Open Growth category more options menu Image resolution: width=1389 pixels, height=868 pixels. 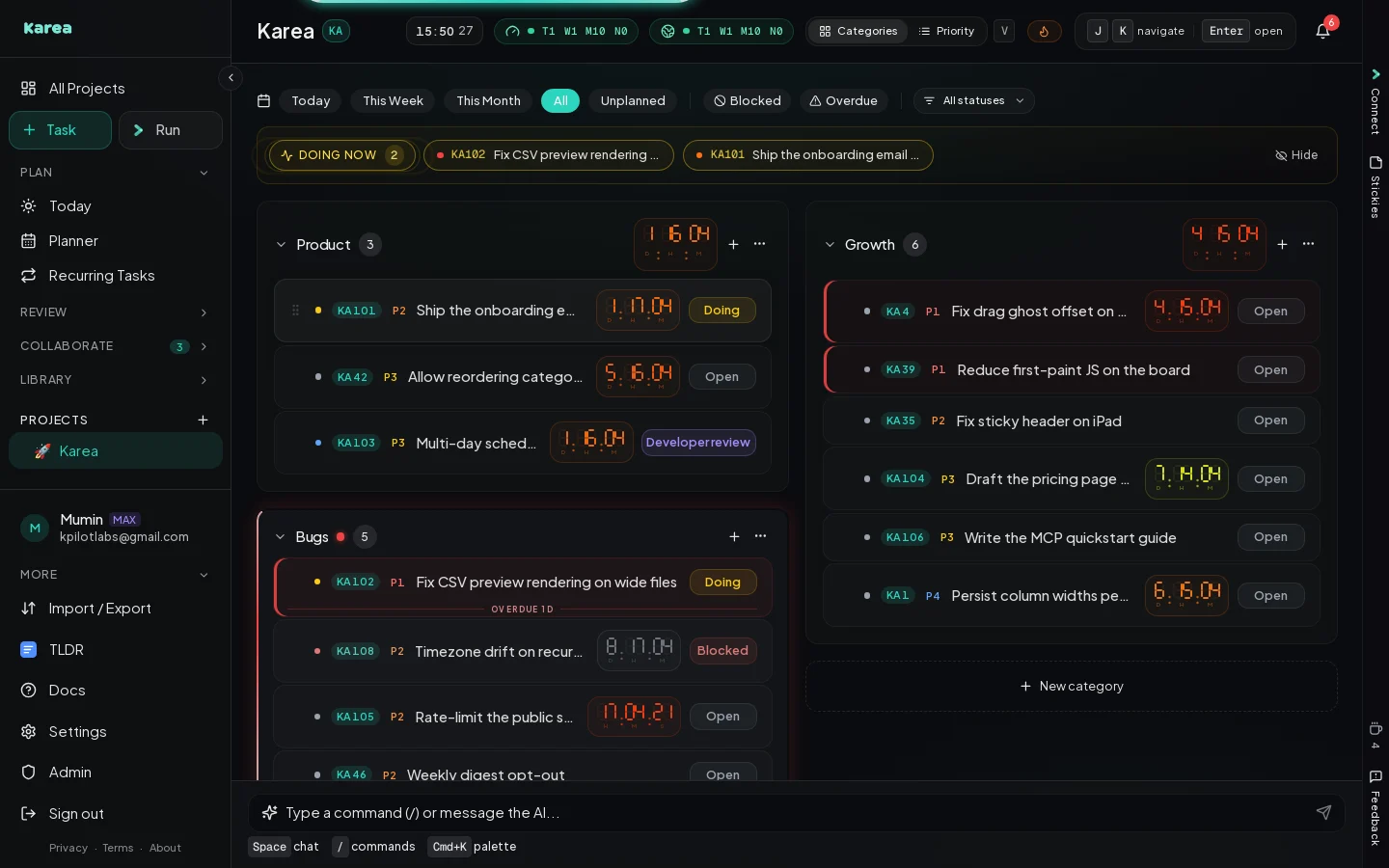point(1309,244)
